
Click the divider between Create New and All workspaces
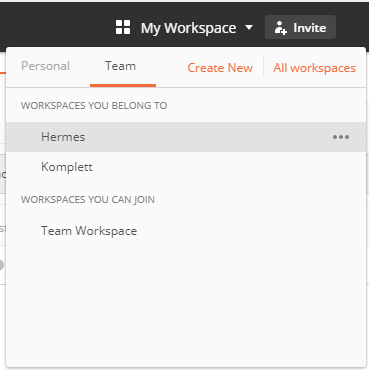[263, 67]
